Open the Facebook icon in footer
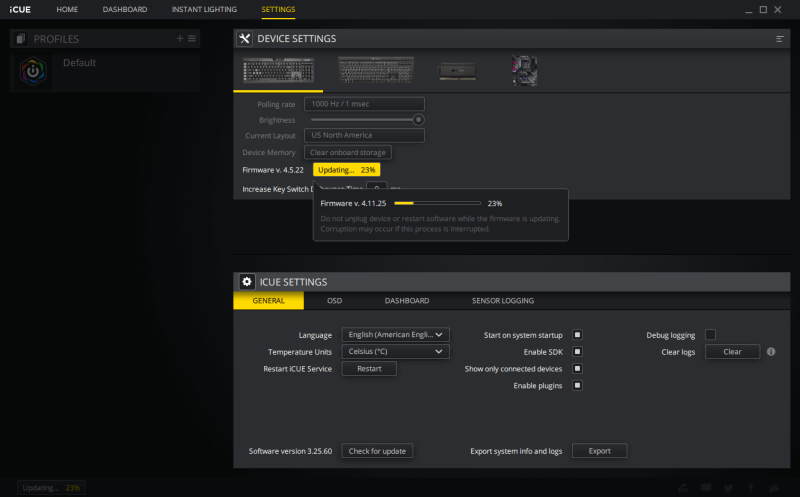Screen dimensions: 800x497 751,488
